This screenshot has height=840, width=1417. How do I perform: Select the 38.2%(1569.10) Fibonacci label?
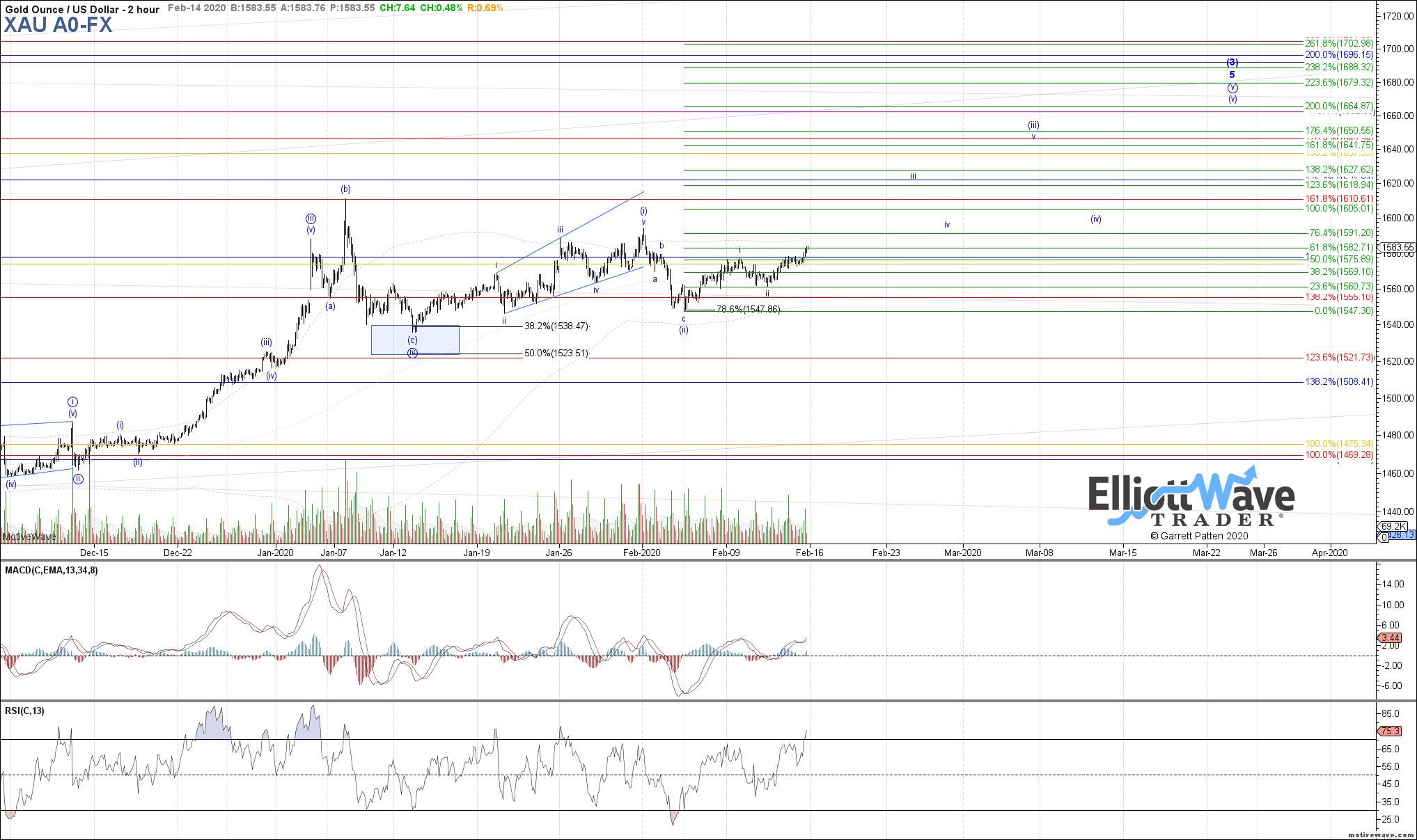pyautogui.click(x=1341, y=272)
